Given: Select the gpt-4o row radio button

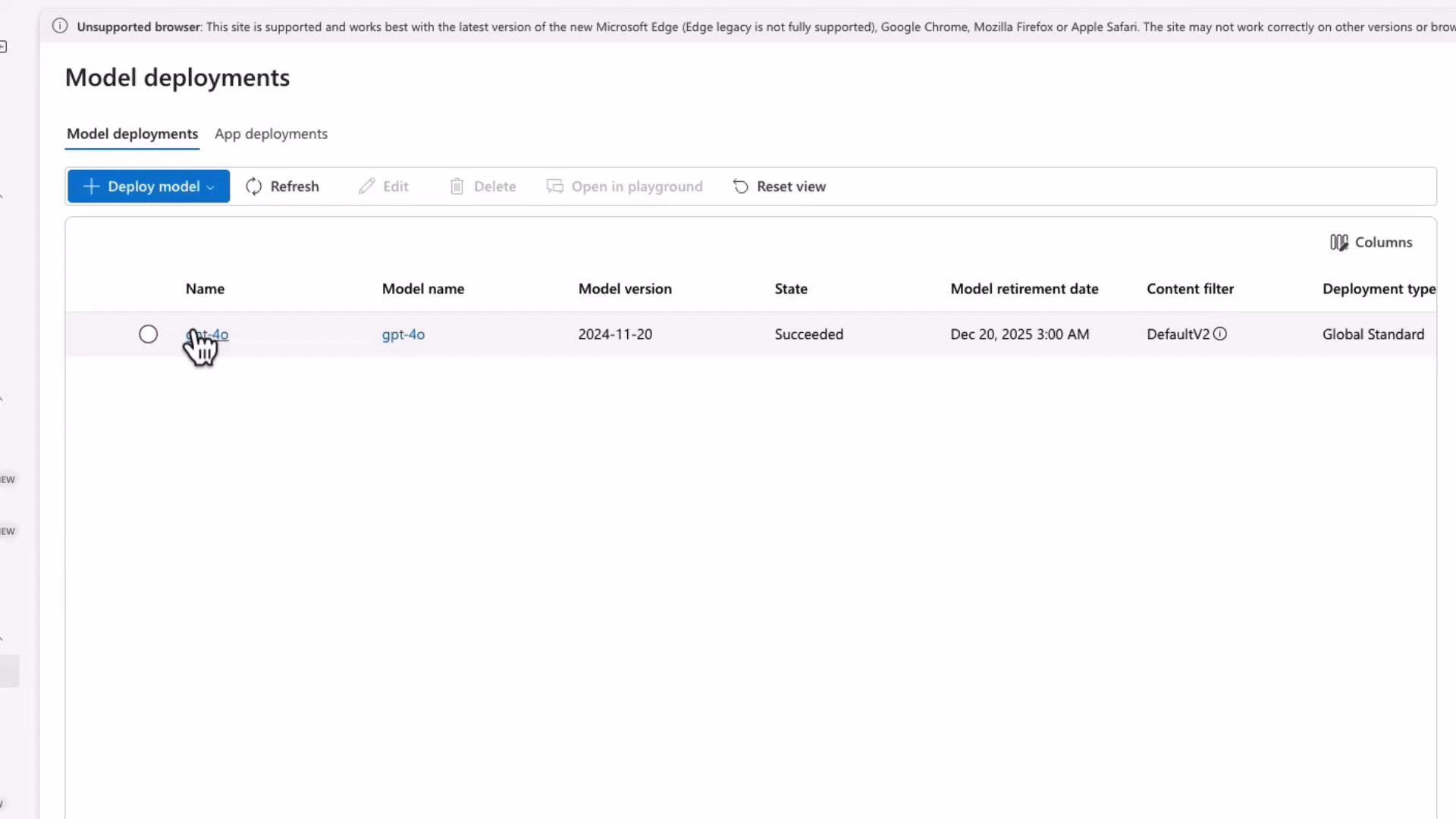Looking at the screenshot, I should pos(148,334).
